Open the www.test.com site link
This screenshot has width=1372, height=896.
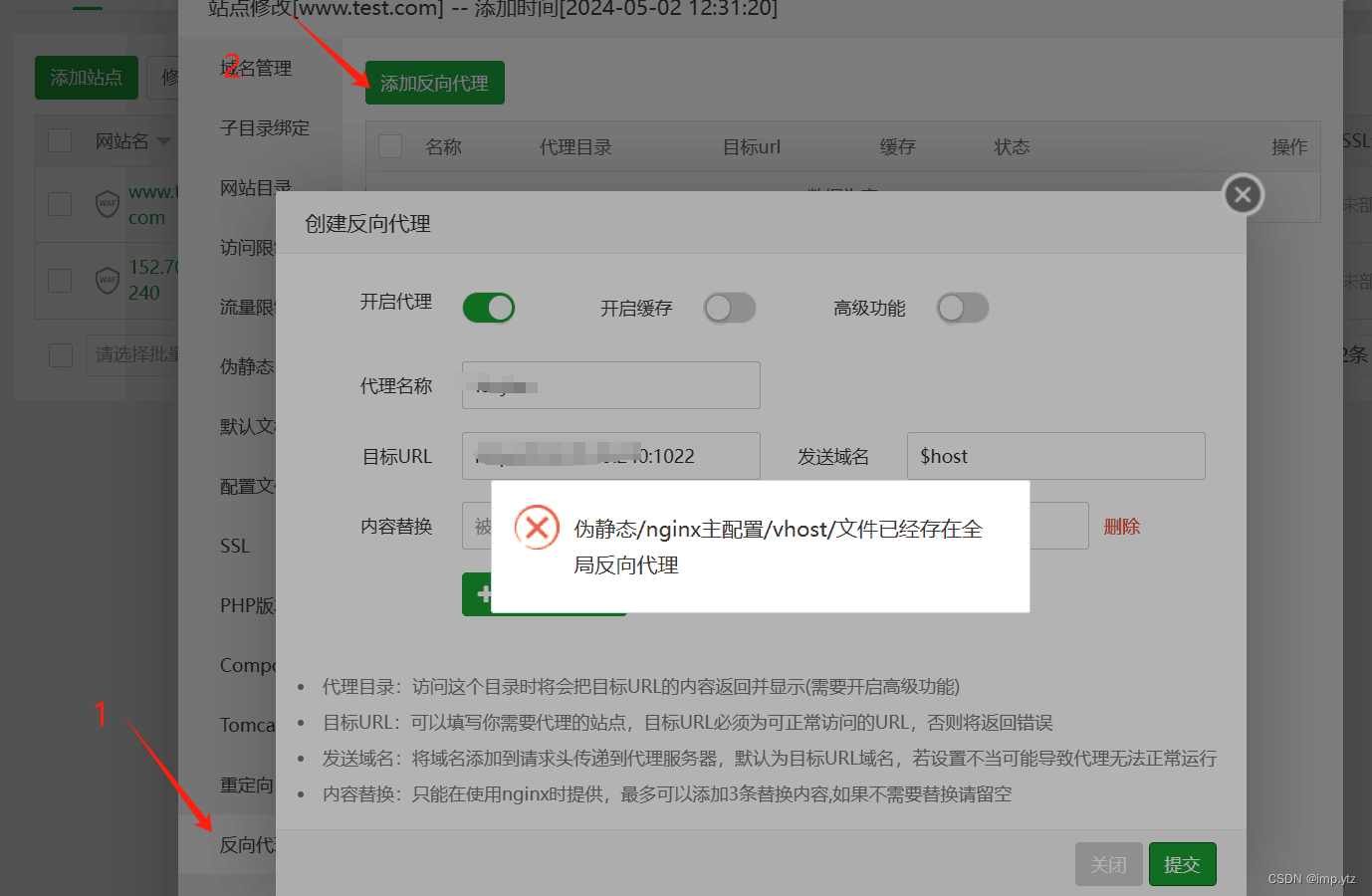click(153, 204)
